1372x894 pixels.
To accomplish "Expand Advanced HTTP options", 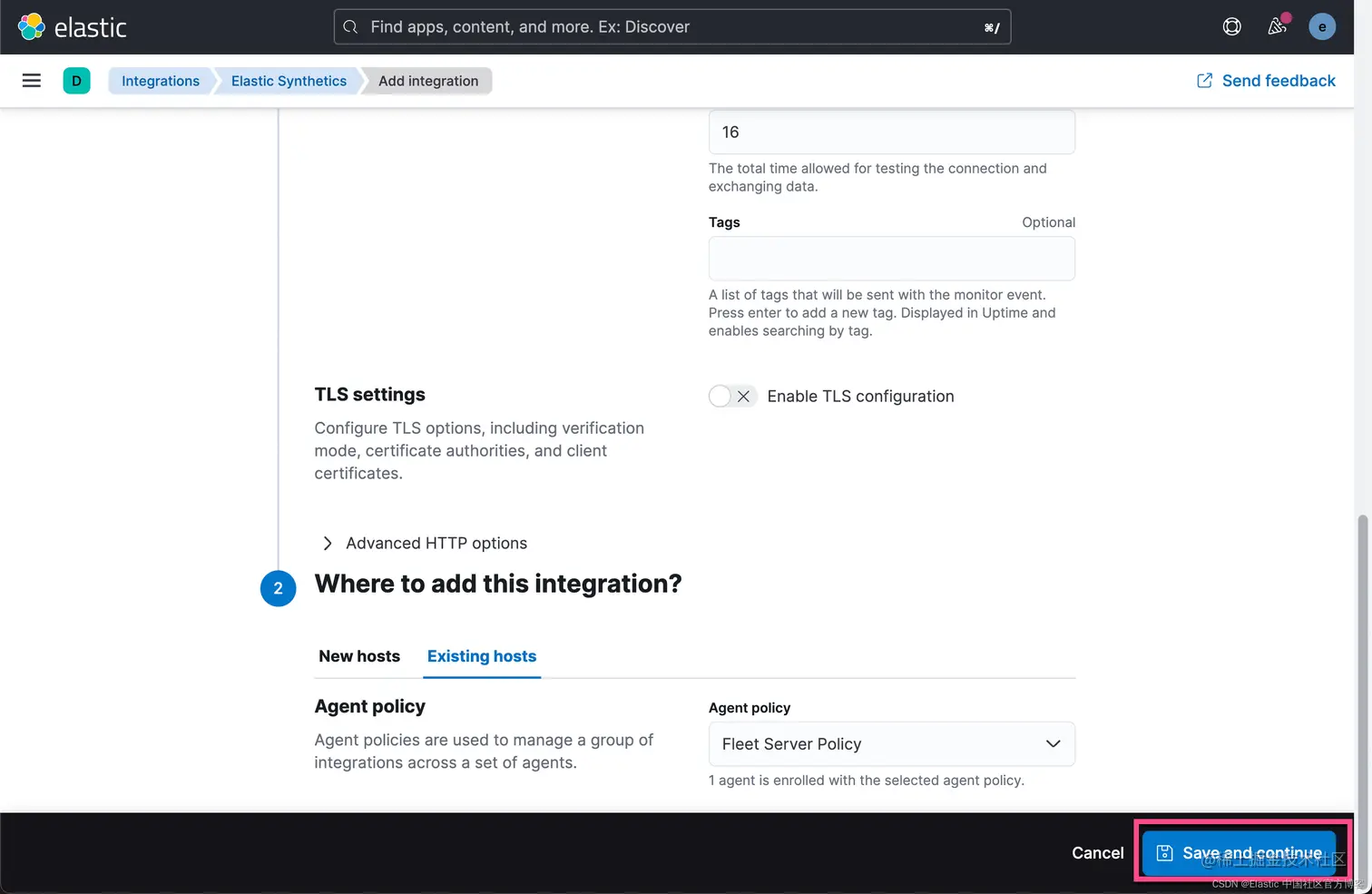I will coord(424,543).
